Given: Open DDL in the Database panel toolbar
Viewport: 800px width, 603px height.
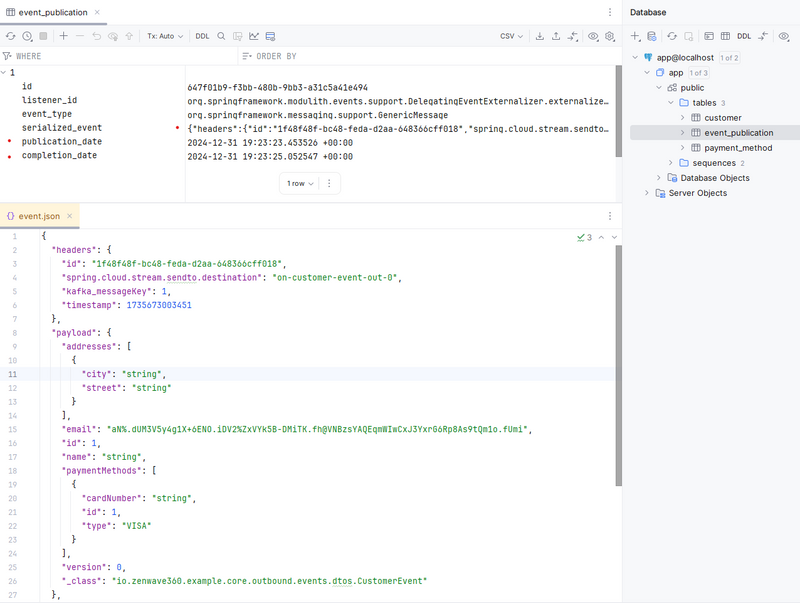Looking at the screenshot, I should click(x=744, y=36).
